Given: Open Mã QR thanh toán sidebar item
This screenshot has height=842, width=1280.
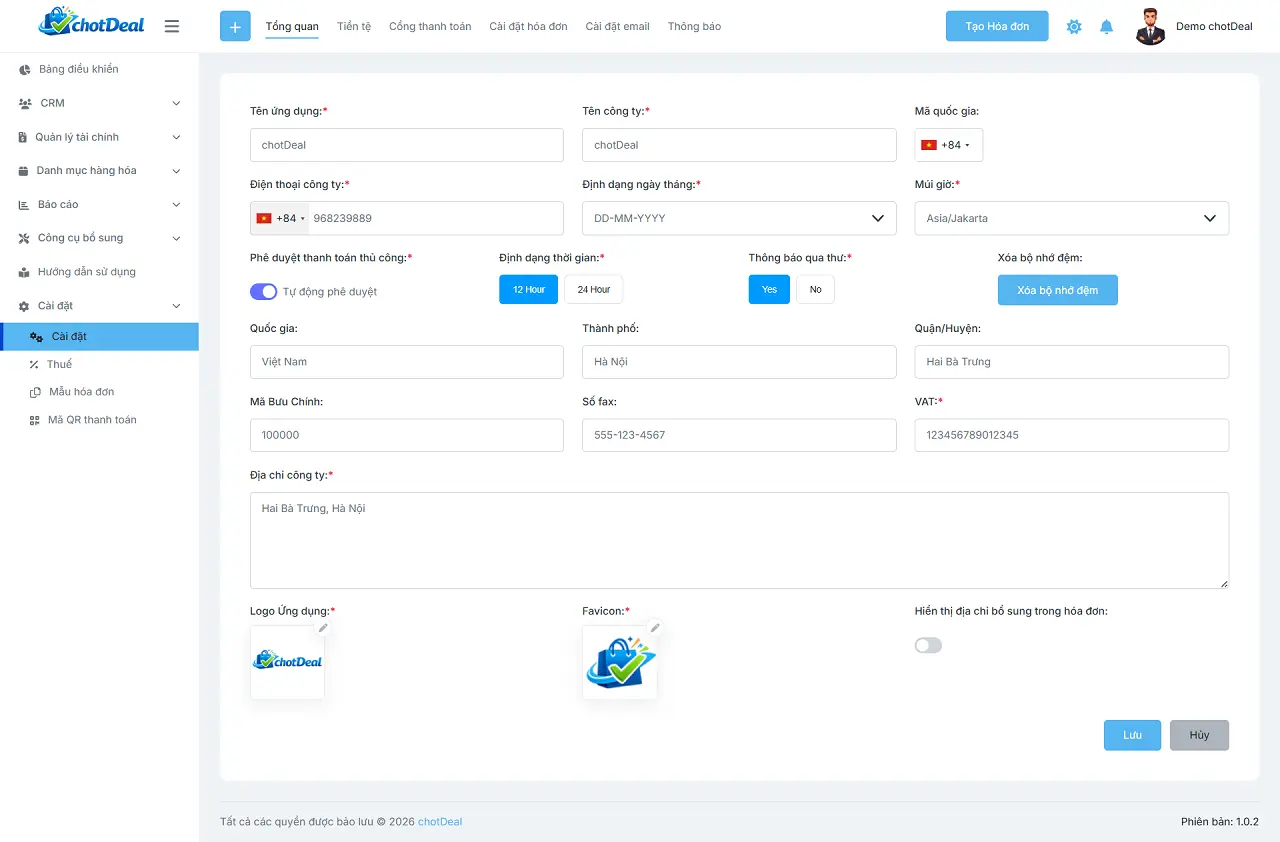Looking at the screenshot, I should tap(92, 420).
